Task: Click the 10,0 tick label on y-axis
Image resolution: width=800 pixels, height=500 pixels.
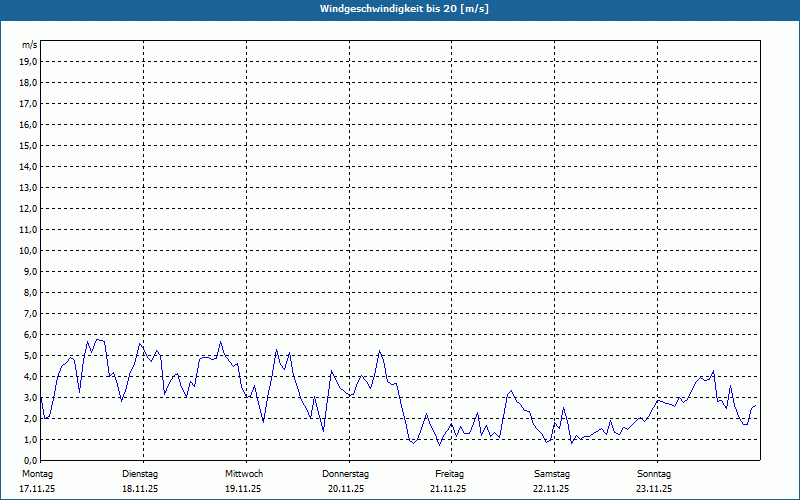Action: (28, 250)
